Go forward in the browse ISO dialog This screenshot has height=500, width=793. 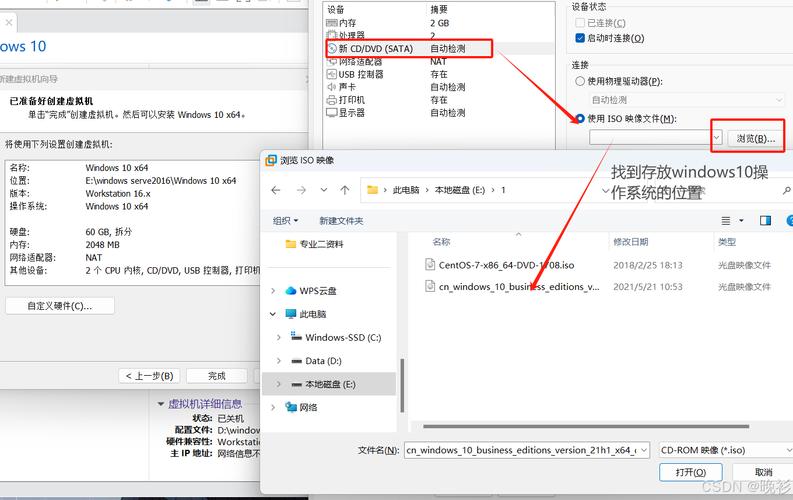pyautogui.click(x=301, y=190)
